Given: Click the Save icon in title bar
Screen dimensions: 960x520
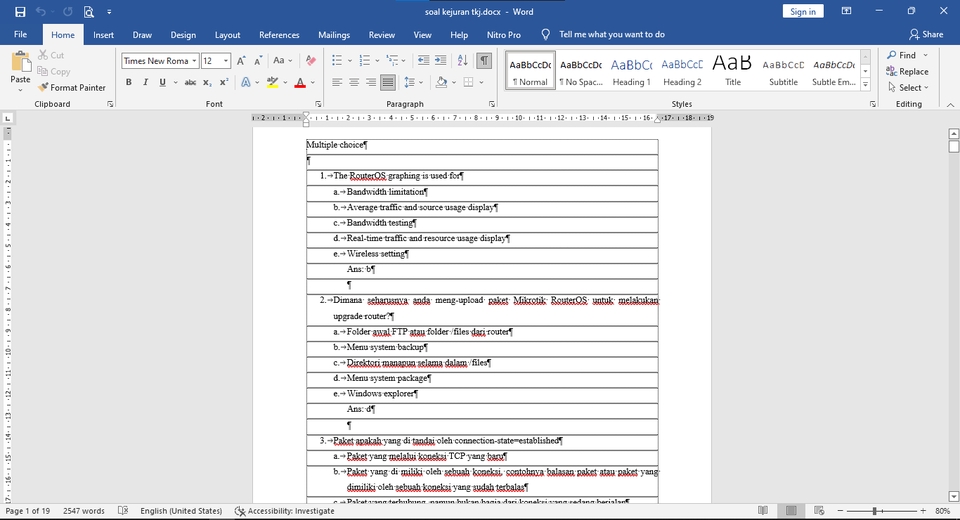Looking at the screenshot, I should (20, 12).
